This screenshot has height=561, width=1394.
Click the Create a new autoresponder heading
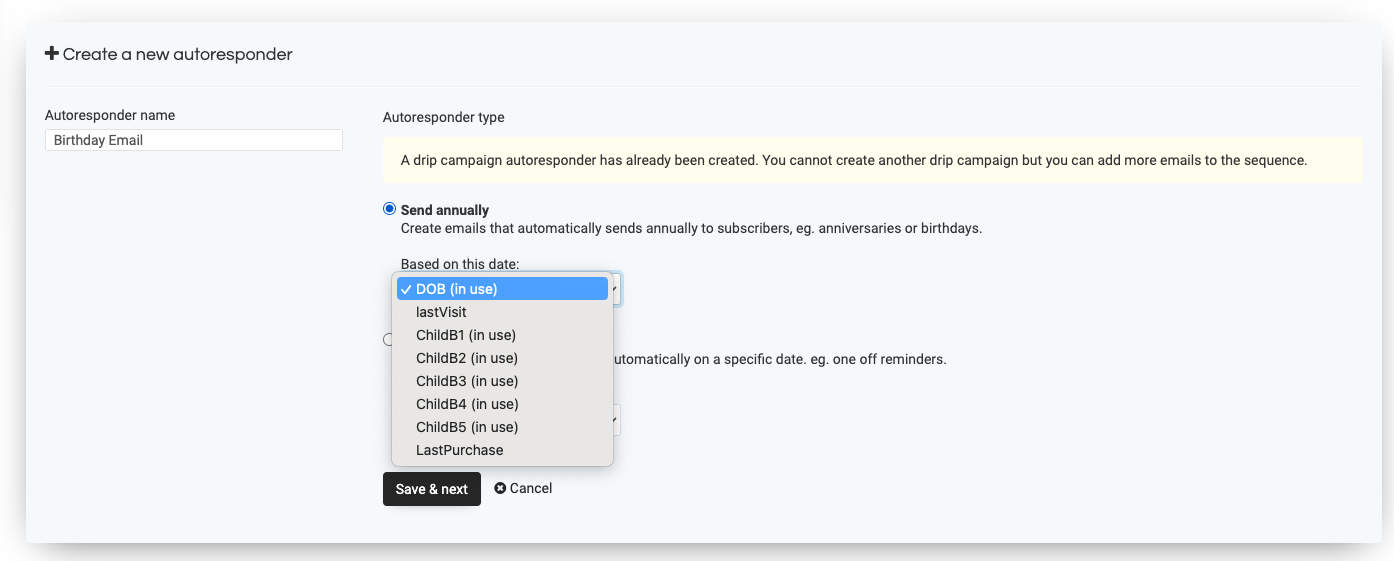pyautogui.click(x=178, y=54)
